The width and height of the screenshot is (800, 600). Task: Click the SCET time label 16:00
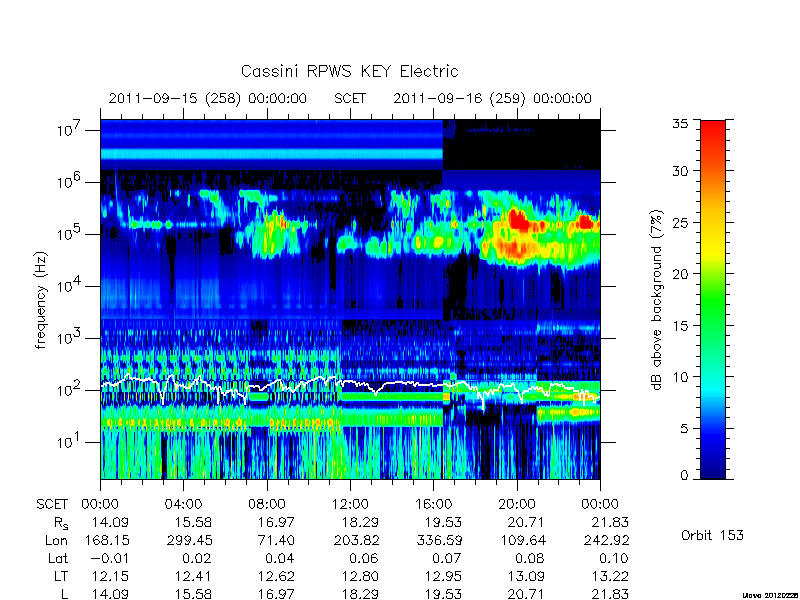click(433, 504)
